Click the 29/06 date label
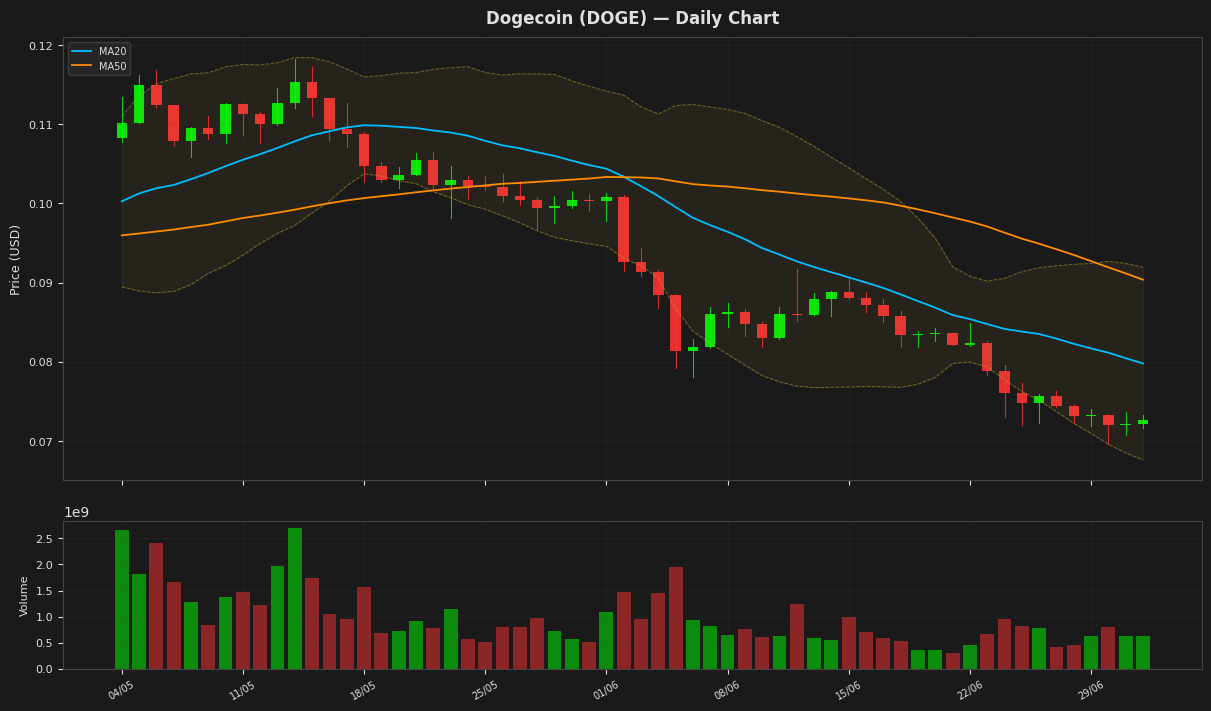This screenshot has height=711, width=1211. (x=1089, y=689)
